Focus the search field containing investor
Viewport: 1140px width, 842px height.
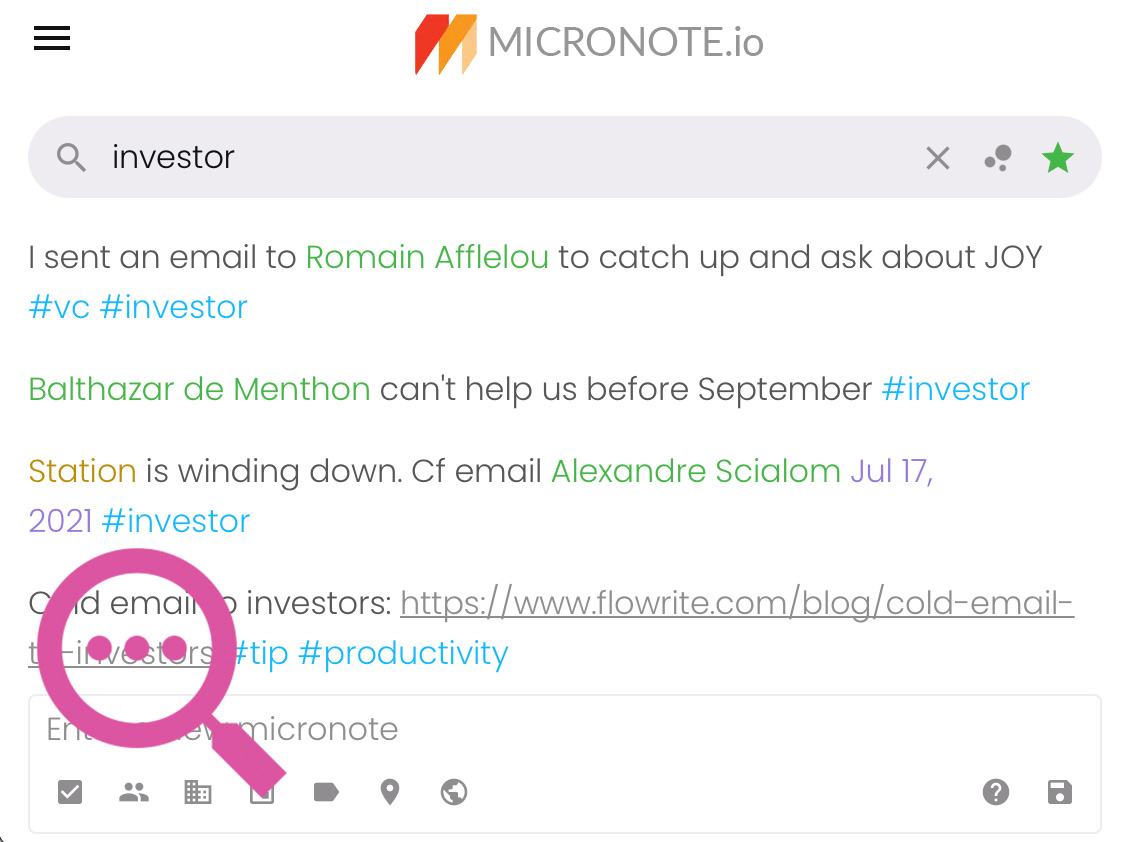tap(509, 157)
